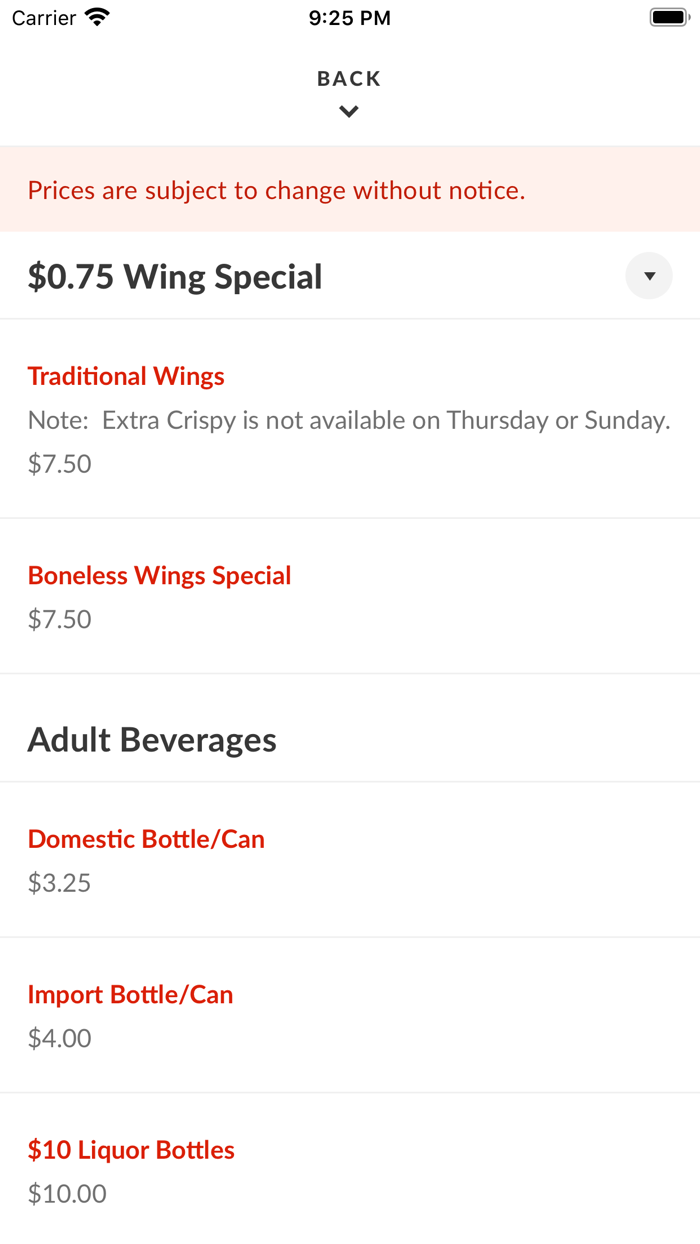This screenshot has height=1244, width=700.
Task: Tap the $7.50 price under Boneless Wings Special
Action: pyautogui.click(x=60, y=619)
